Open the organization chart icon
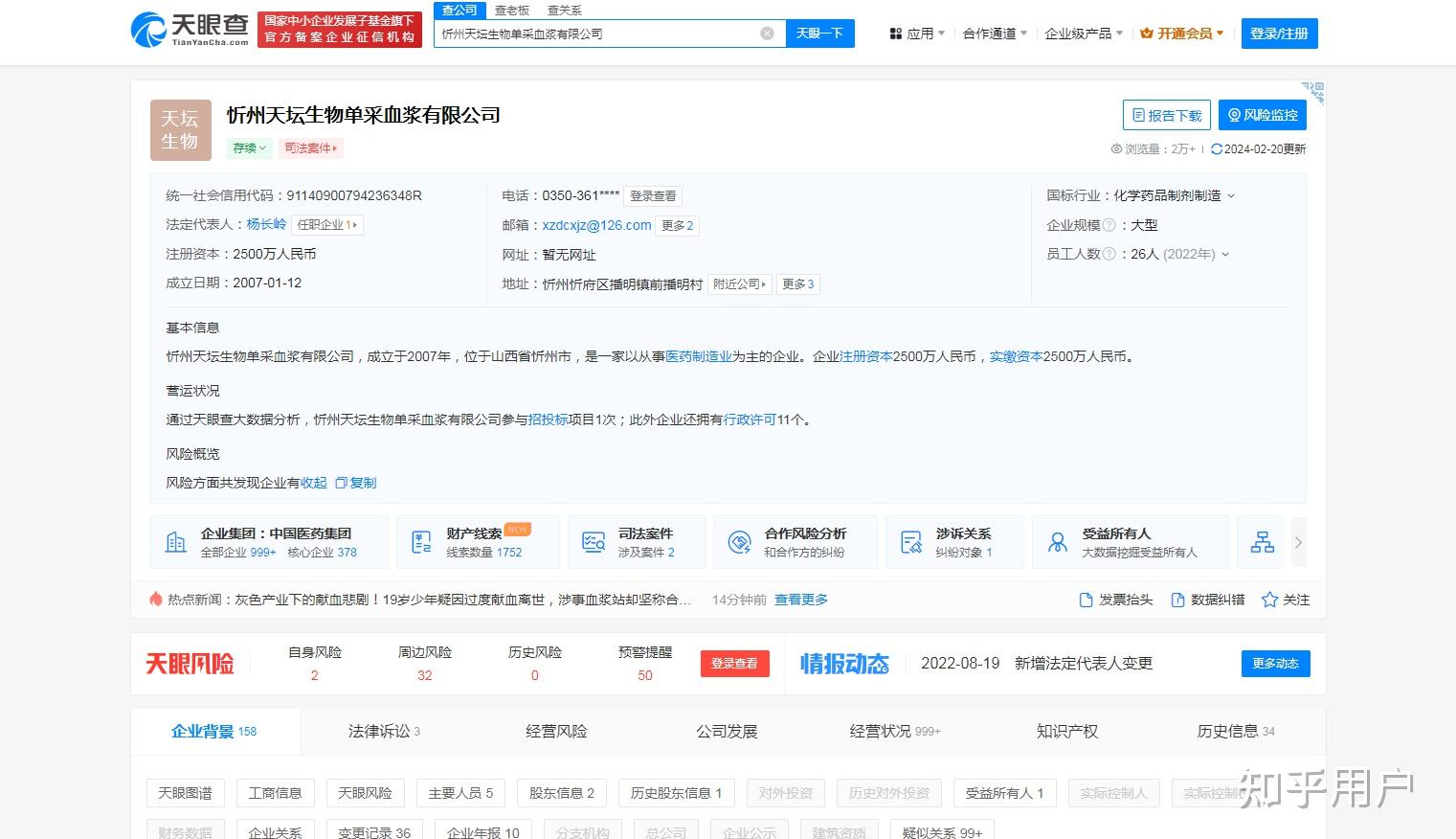Image resolution: width=1456 pixels, height=839 pixels. coord(1263,542)
